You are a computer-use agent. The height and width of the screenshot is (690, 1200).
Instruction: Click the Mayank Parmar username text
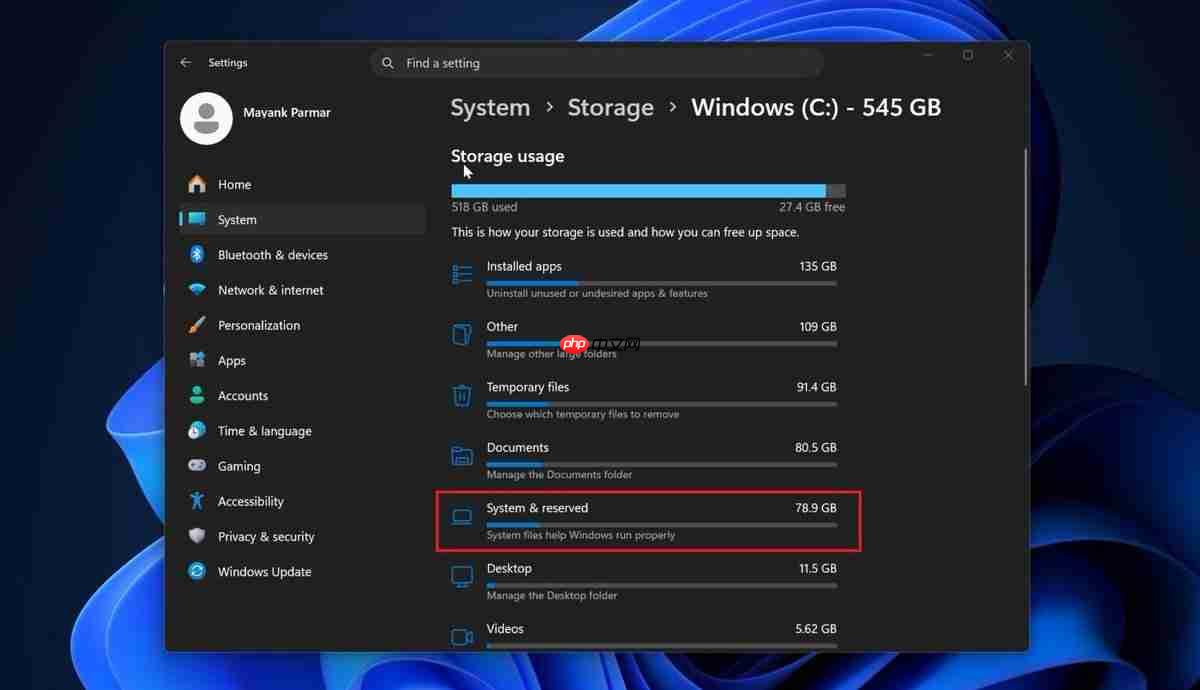tap(287, 113)
